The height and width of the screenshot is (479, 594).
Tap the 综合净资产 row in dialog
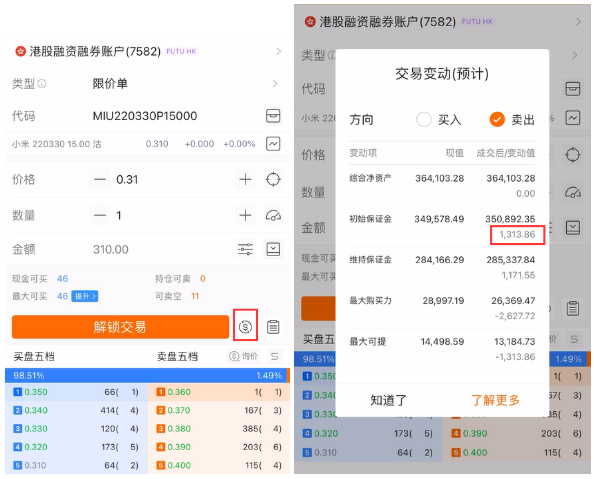tap(442, 186)
